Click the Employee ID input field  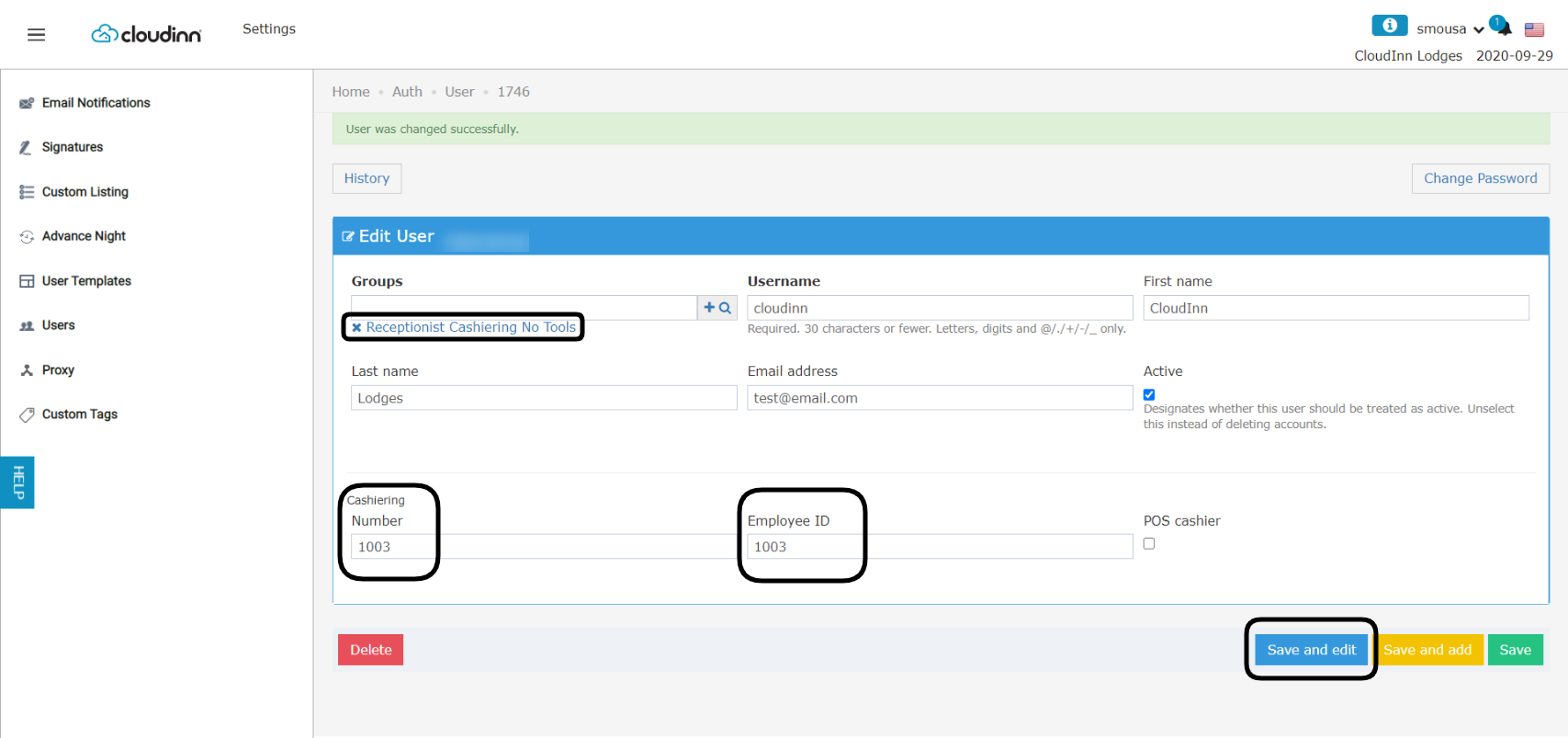pyautogui.click(x=940, y=547)
